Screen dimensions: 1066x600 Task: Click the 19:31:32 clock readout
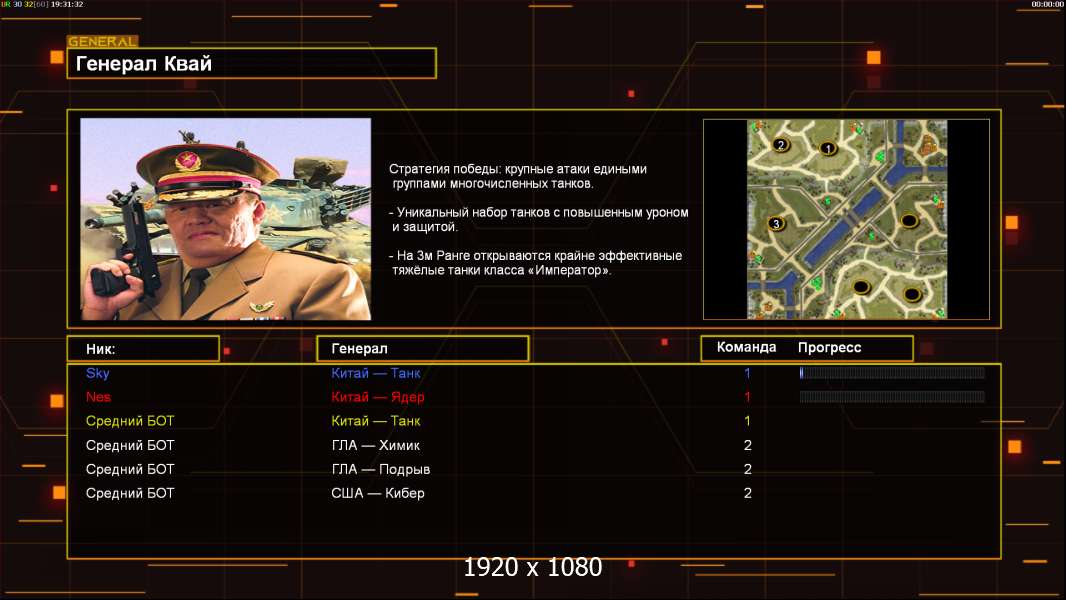point(67,4)
